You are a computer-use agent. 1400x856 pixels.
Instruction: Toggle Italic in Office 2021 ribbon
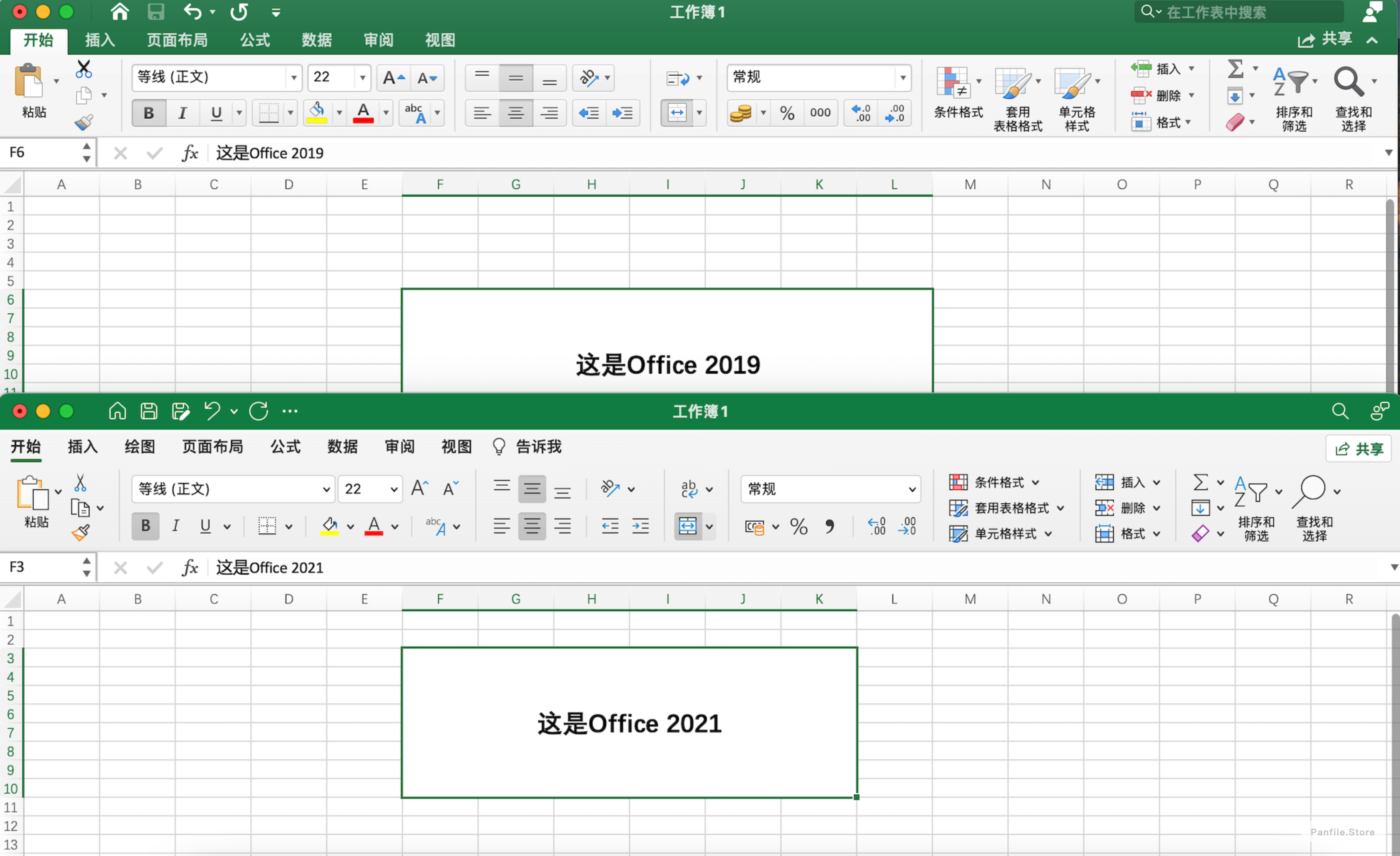tap(176, 526)
